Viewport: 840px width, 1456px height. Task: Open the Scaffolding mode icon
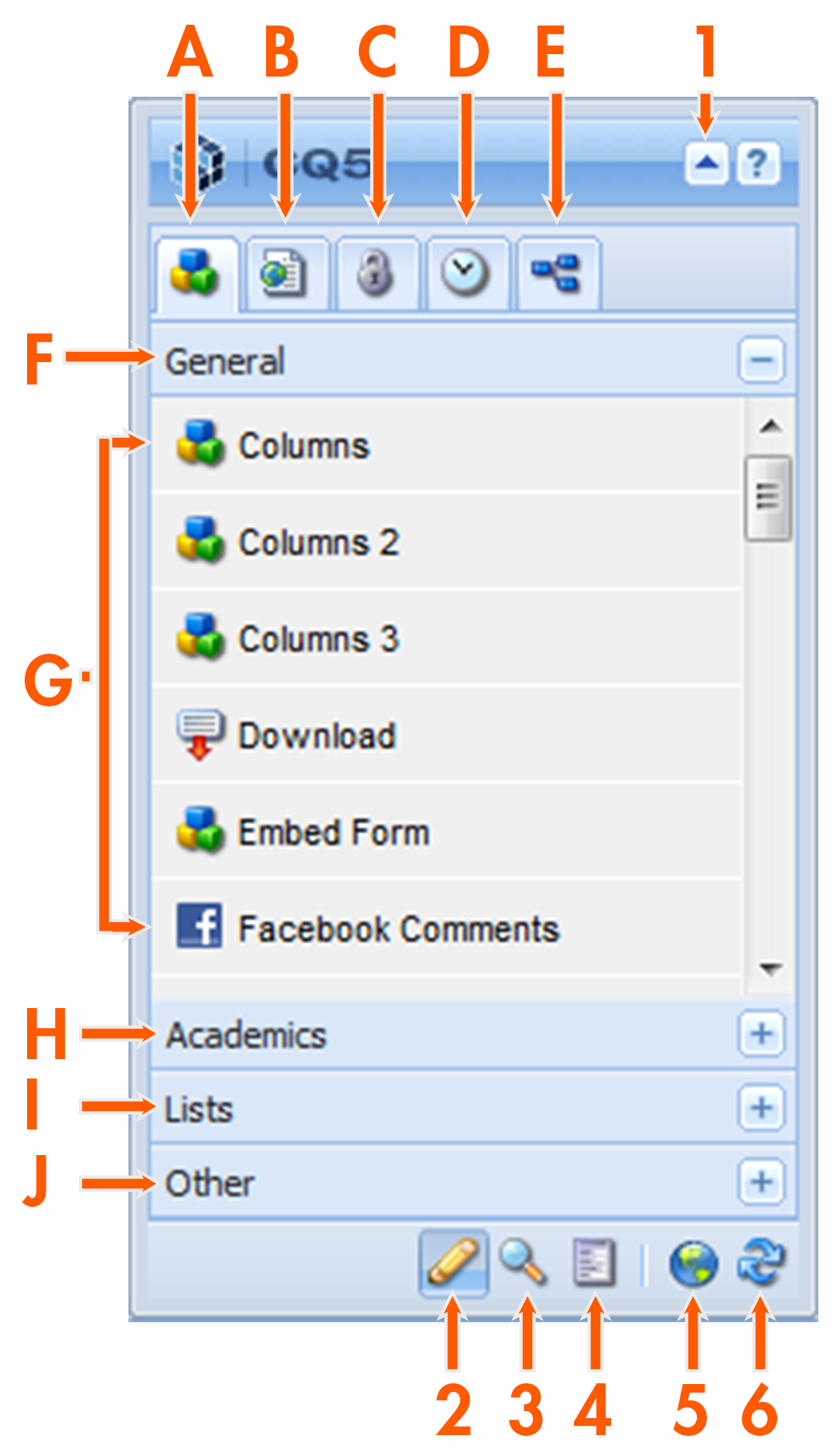pos(593,1263)
